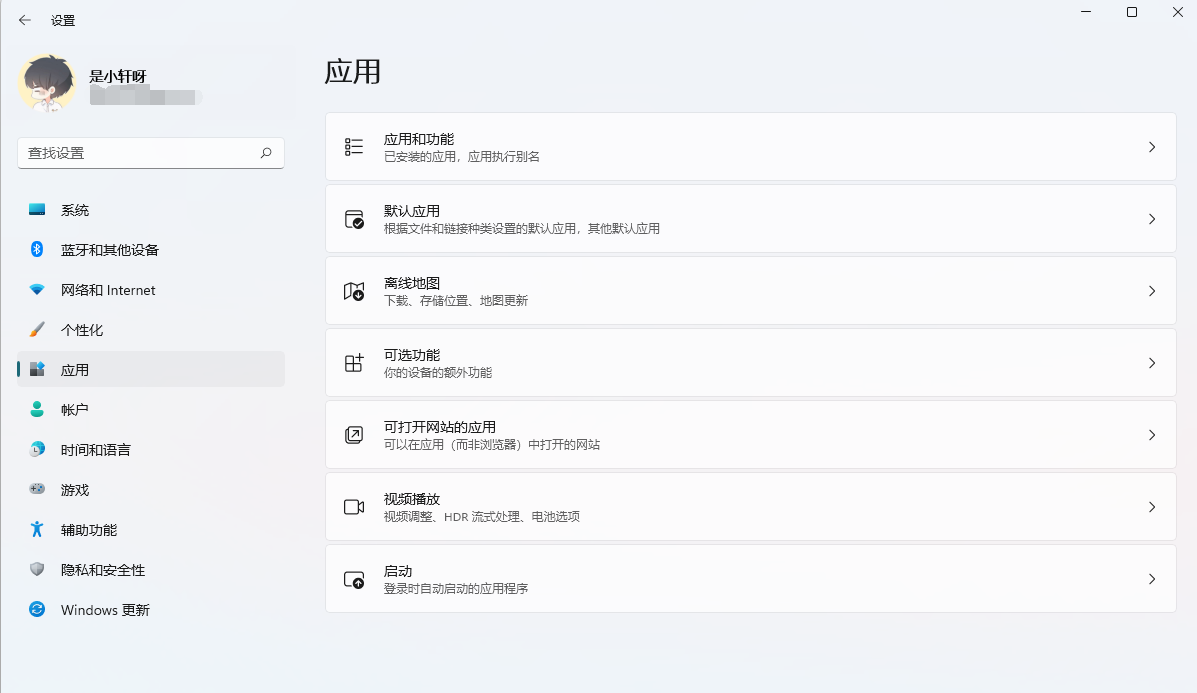The width and height of the screenshot is (1197, 693).
Task: Click the 系统 monitor icon
Action: [x=37, y=209]
